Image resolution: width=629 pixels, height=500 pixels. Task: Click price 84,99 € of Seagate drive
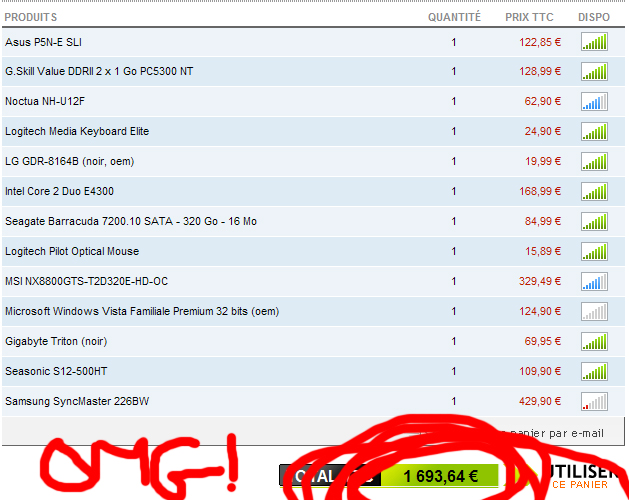[543, 221]
